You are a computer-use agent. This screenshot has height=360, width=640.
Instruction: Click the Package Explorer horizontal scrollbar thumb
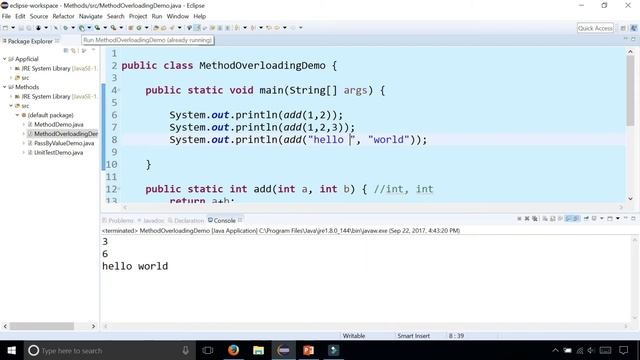point(42,326)
